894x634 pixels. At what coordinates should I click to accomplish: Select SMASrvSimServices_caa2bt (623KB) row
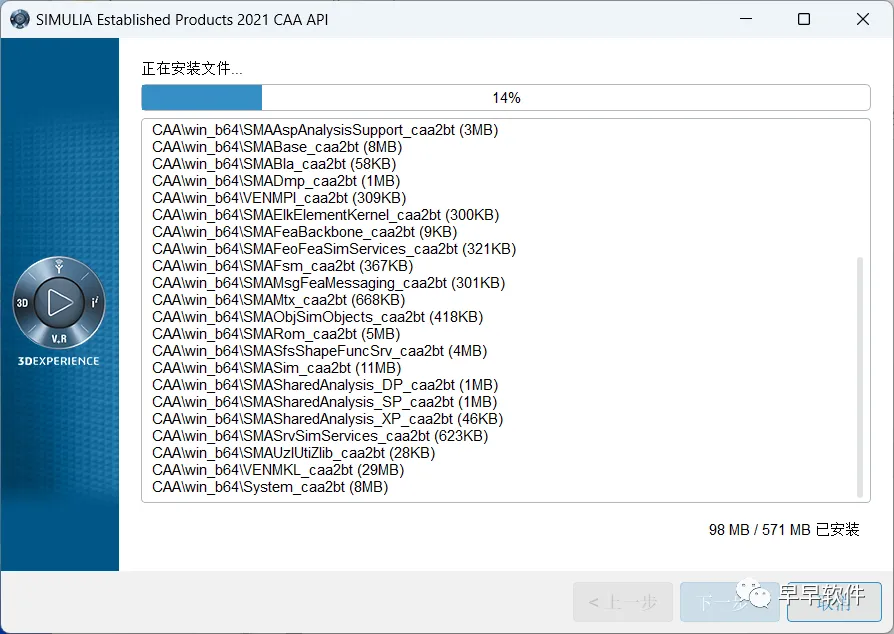coord(320,436)
